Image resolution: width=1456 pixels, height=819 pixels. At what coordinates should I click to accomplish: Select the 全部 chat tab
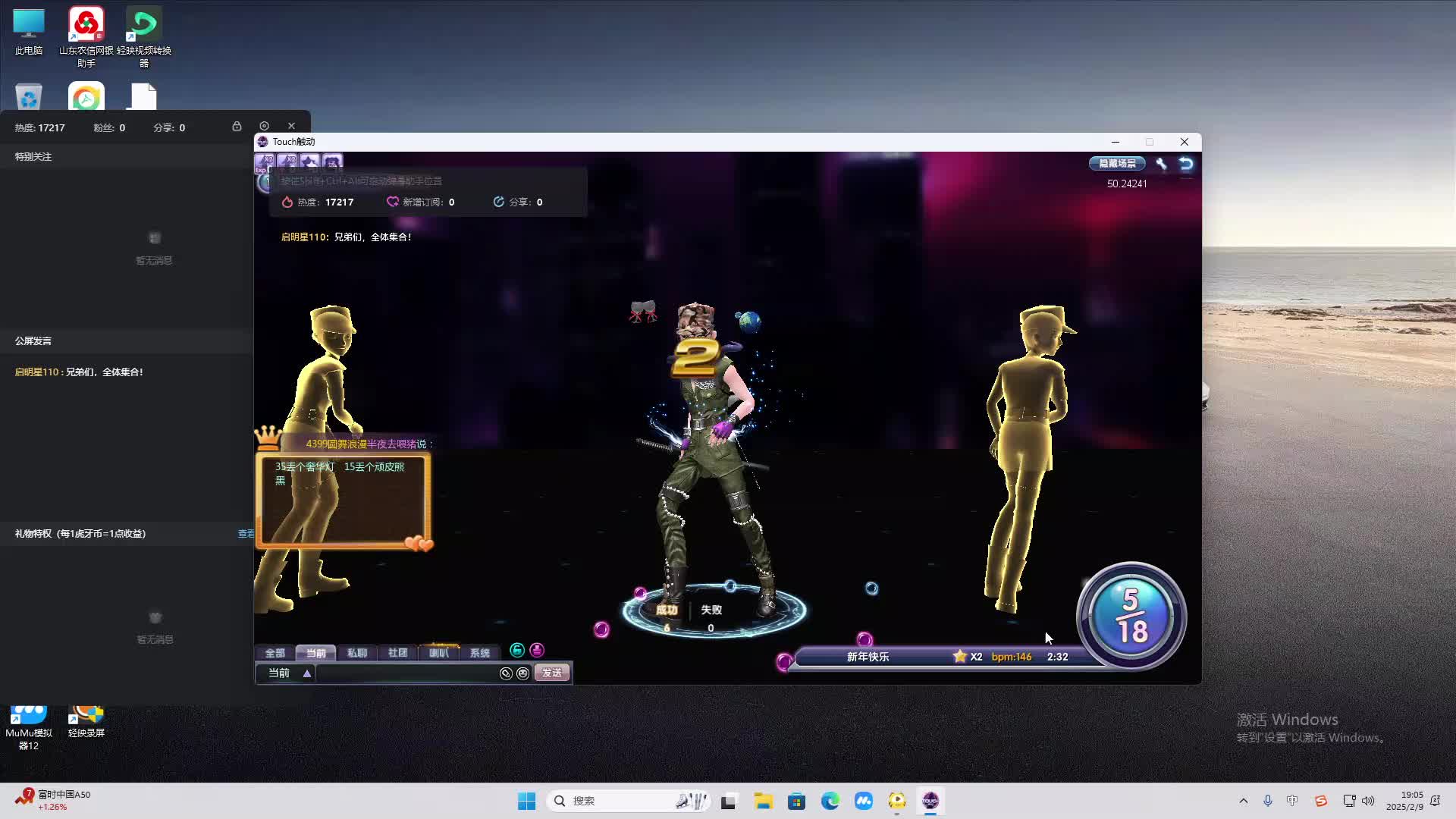coord(275,653)
